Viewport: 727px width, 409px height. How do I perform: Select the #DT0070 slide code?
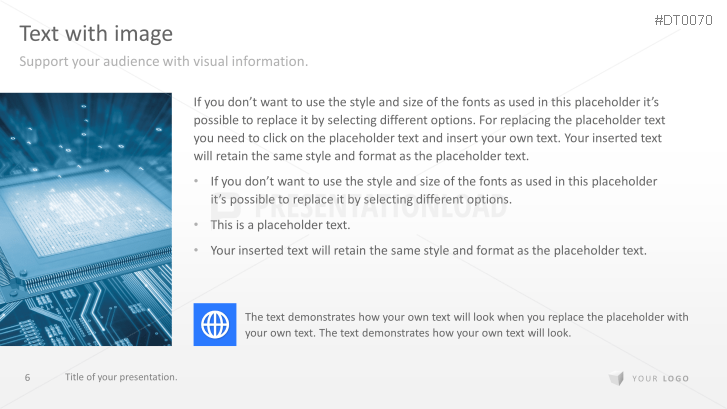pyautogui.click(x=683, y=20)
